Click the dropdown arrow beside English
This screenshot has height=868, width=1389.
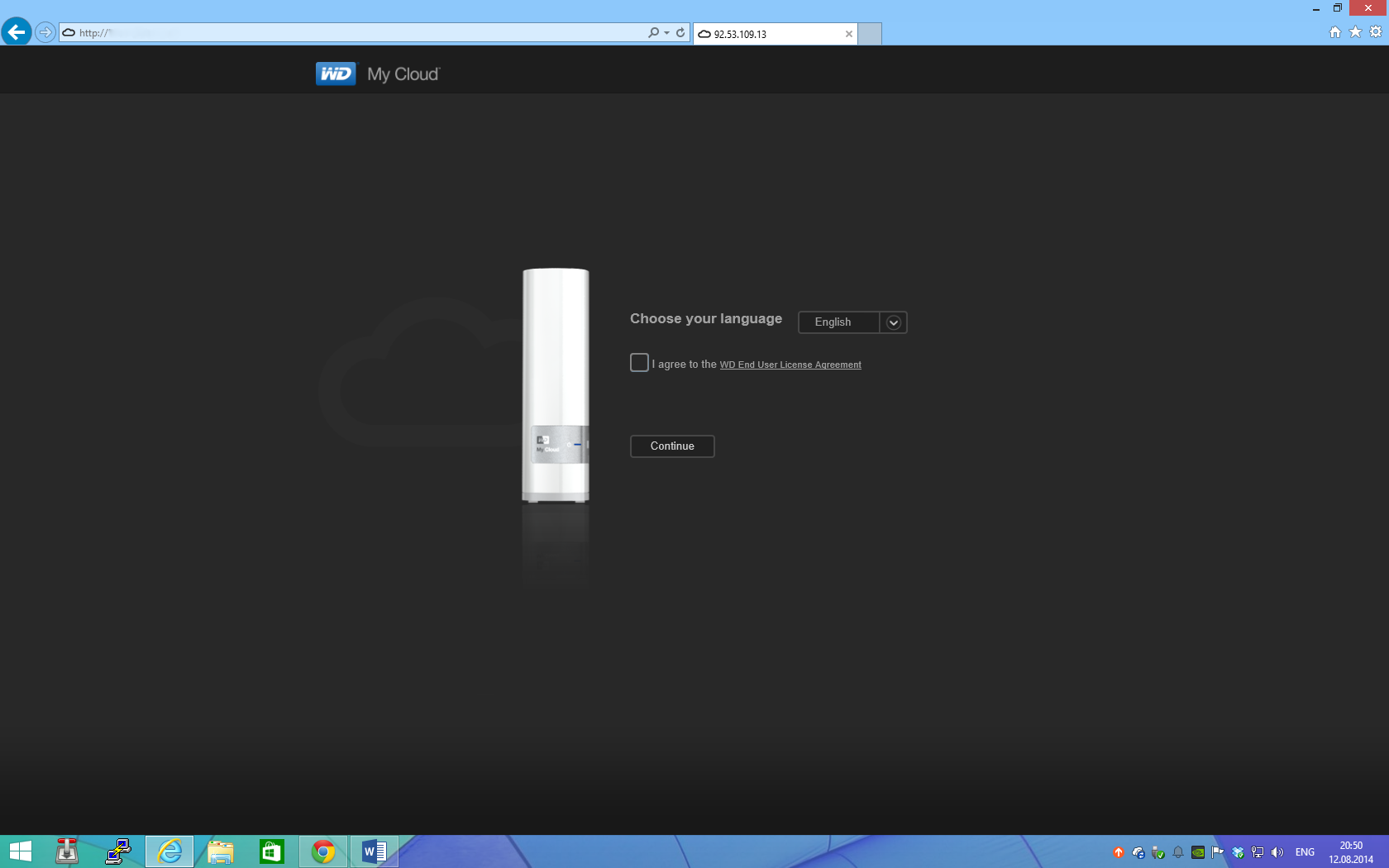coord(894,322)
